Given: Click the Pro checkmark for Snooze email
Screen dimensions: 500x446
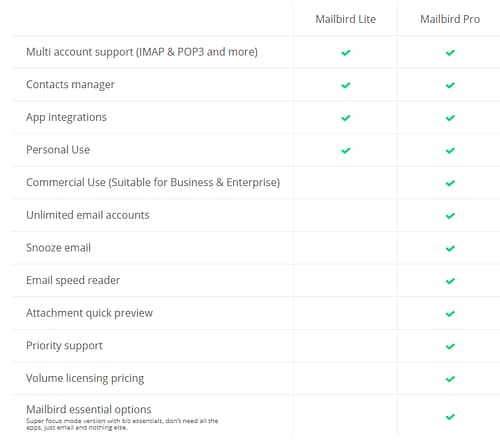Looking at the screenshot, I should point(450,248).
